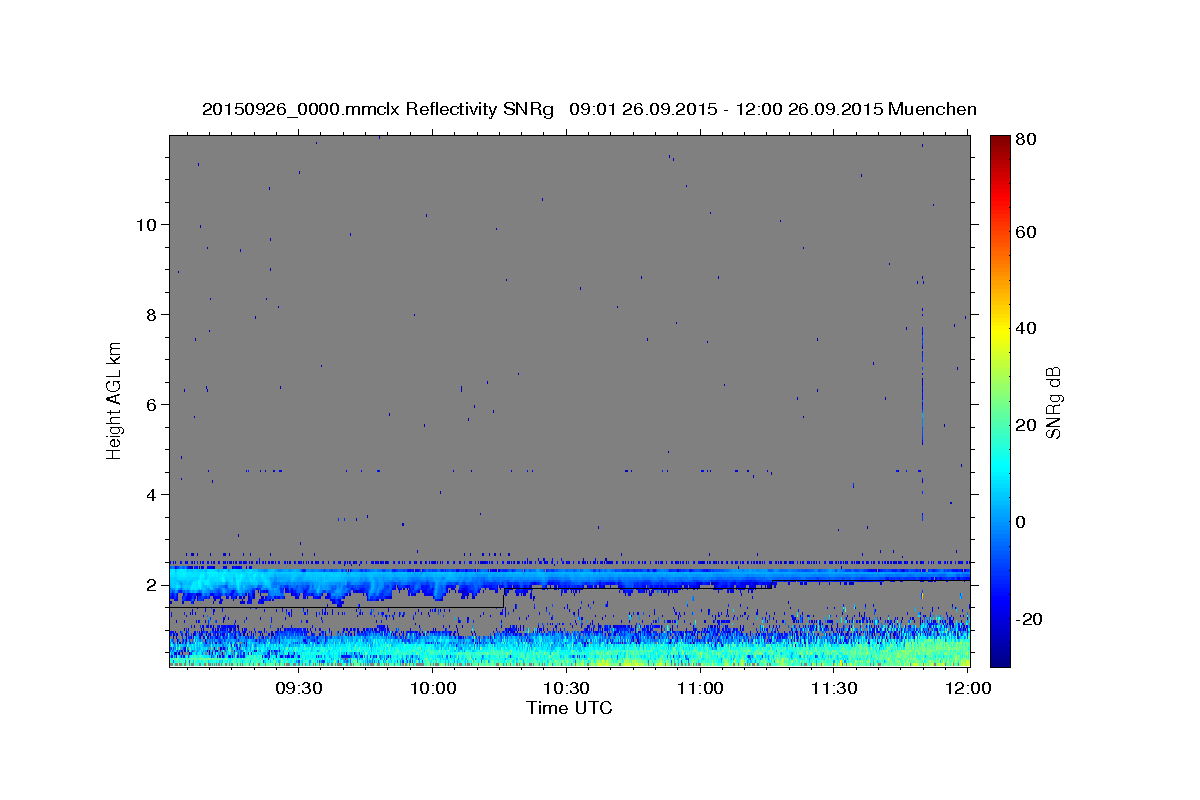
Task: Click the colorbar value 0
Action: [x=1020, y=521]
